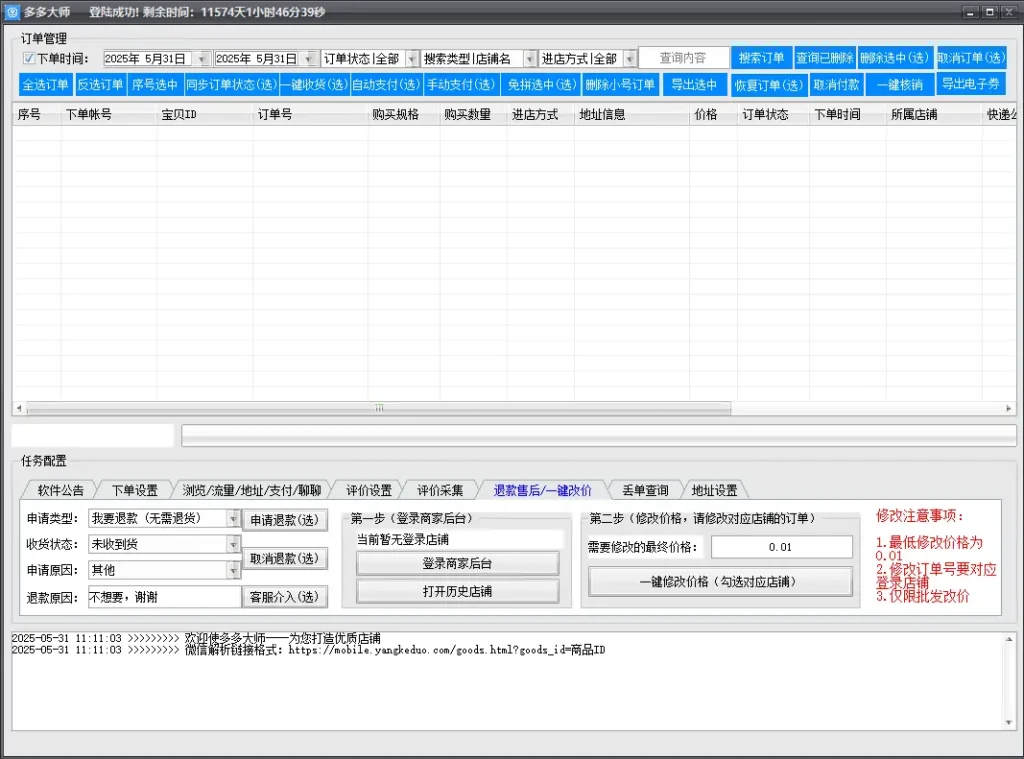Click the 所属店铺 column header
This screenshot has width=1024, height=759.
934,114
